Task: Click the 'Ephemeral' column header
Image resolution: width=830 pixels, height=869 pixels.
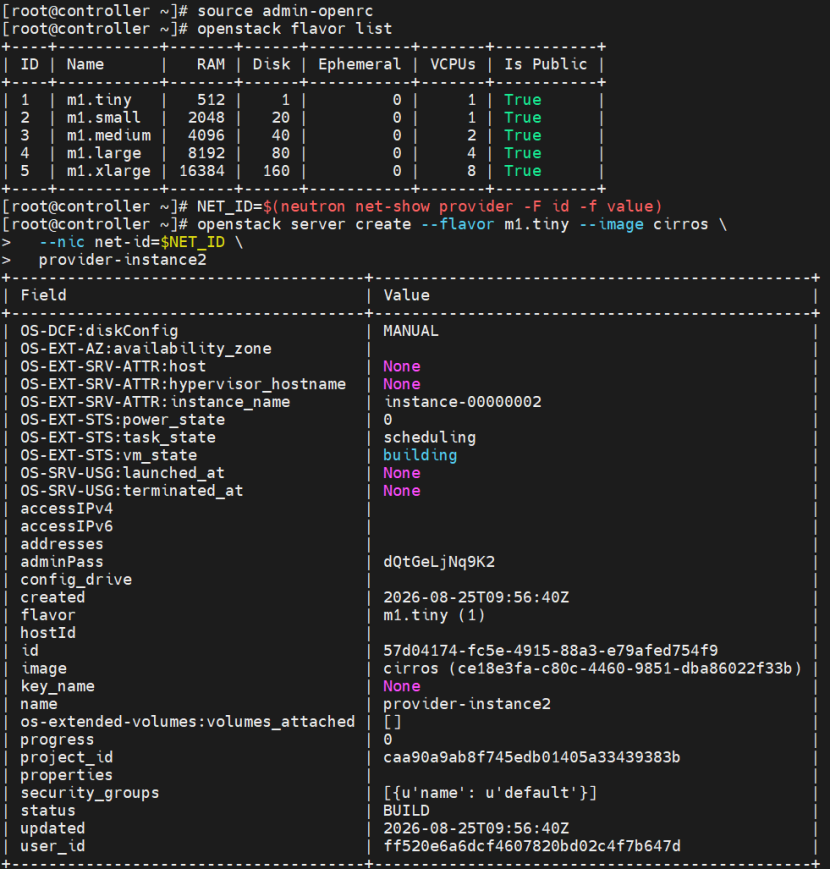Action: pos(359,64)
